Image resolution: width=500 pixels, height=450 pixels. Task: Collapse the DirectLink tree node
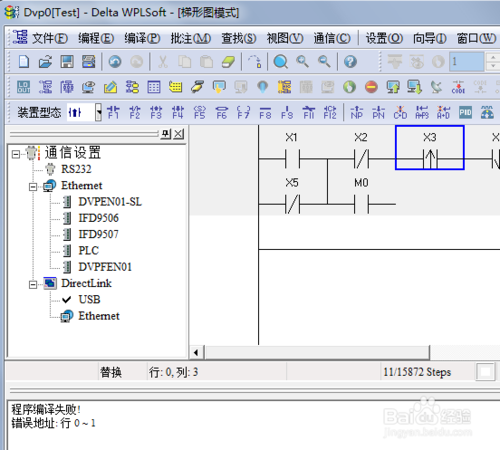(x=33, y=285)
